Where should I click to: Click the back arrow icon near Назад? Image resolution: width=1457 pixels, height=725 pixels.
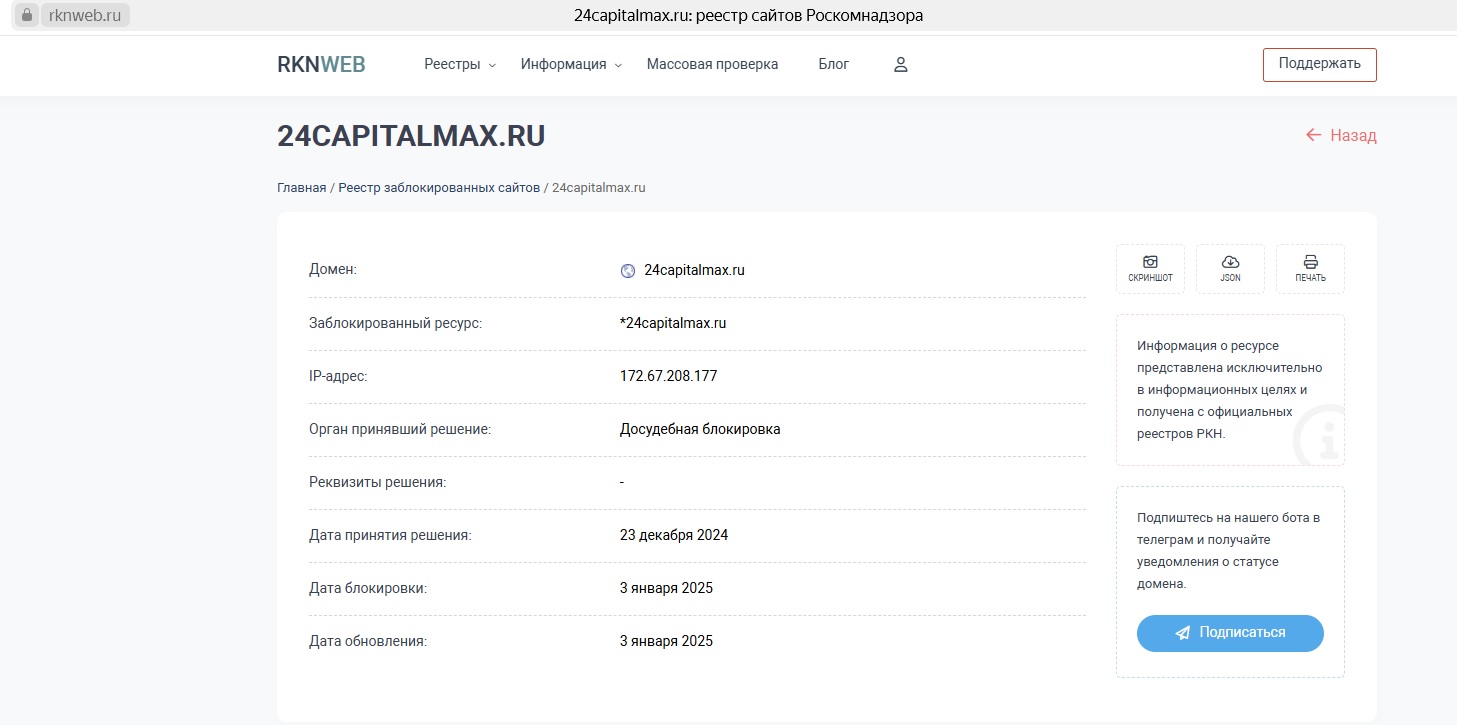(1314, 135)
